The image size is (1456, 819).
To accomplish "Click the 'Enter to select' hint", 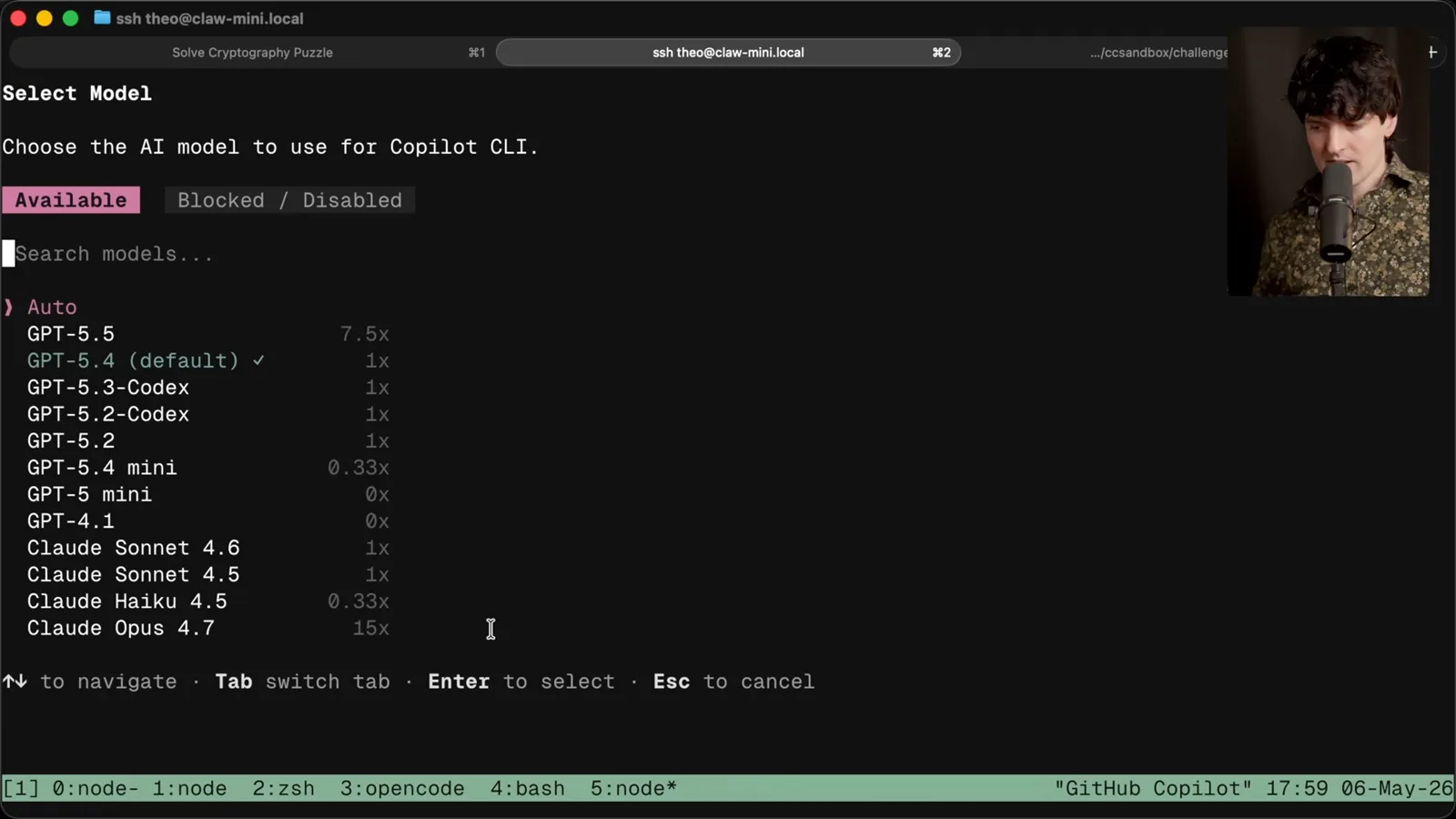I will pos(521,682).
